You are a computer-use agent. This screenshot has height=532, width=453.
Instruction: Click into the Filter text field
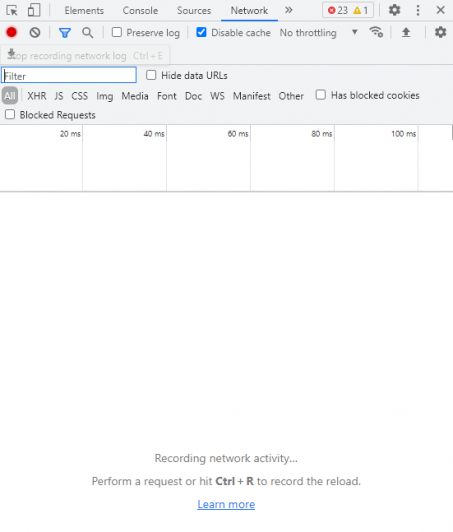coord(69,75)
